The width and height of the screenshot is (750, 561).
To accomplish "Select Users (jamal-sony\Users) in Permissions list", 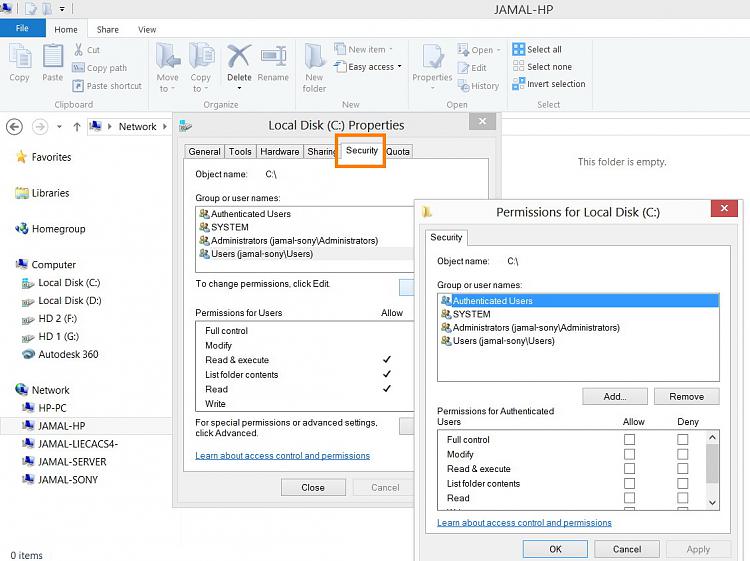I will pos(578,341).
